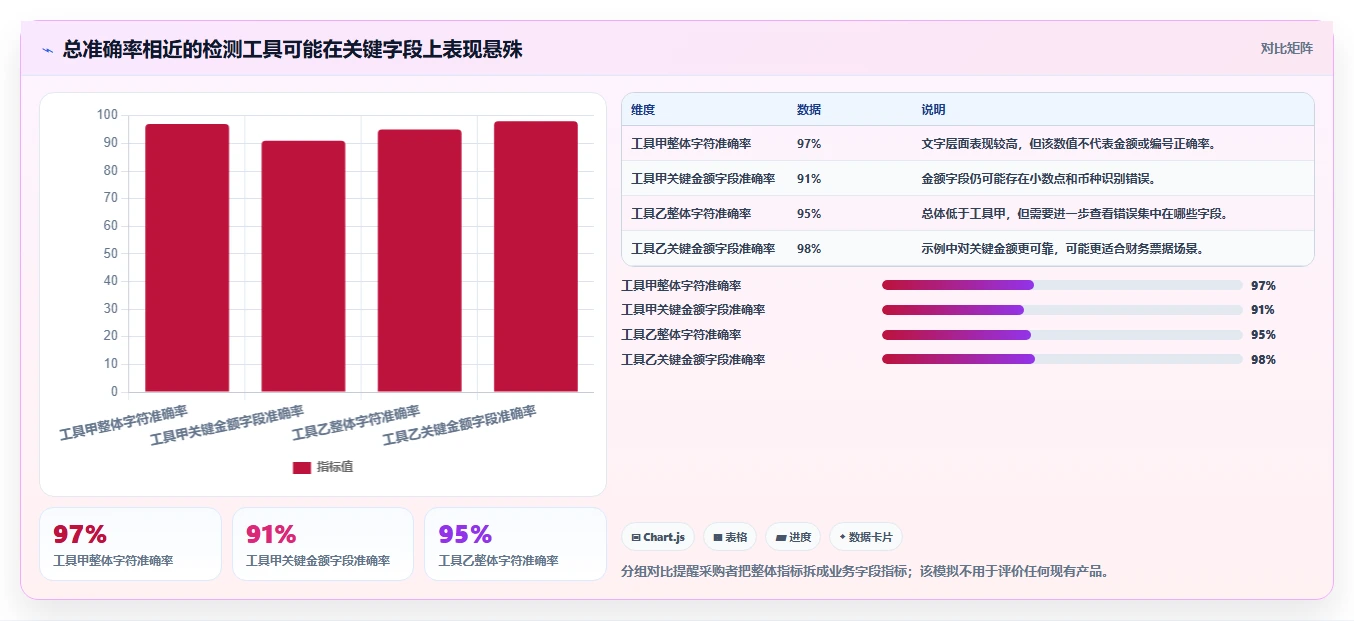Click the shortest chart bar, valued 91
Screen dimensions: 1354x621
[303, 266]
